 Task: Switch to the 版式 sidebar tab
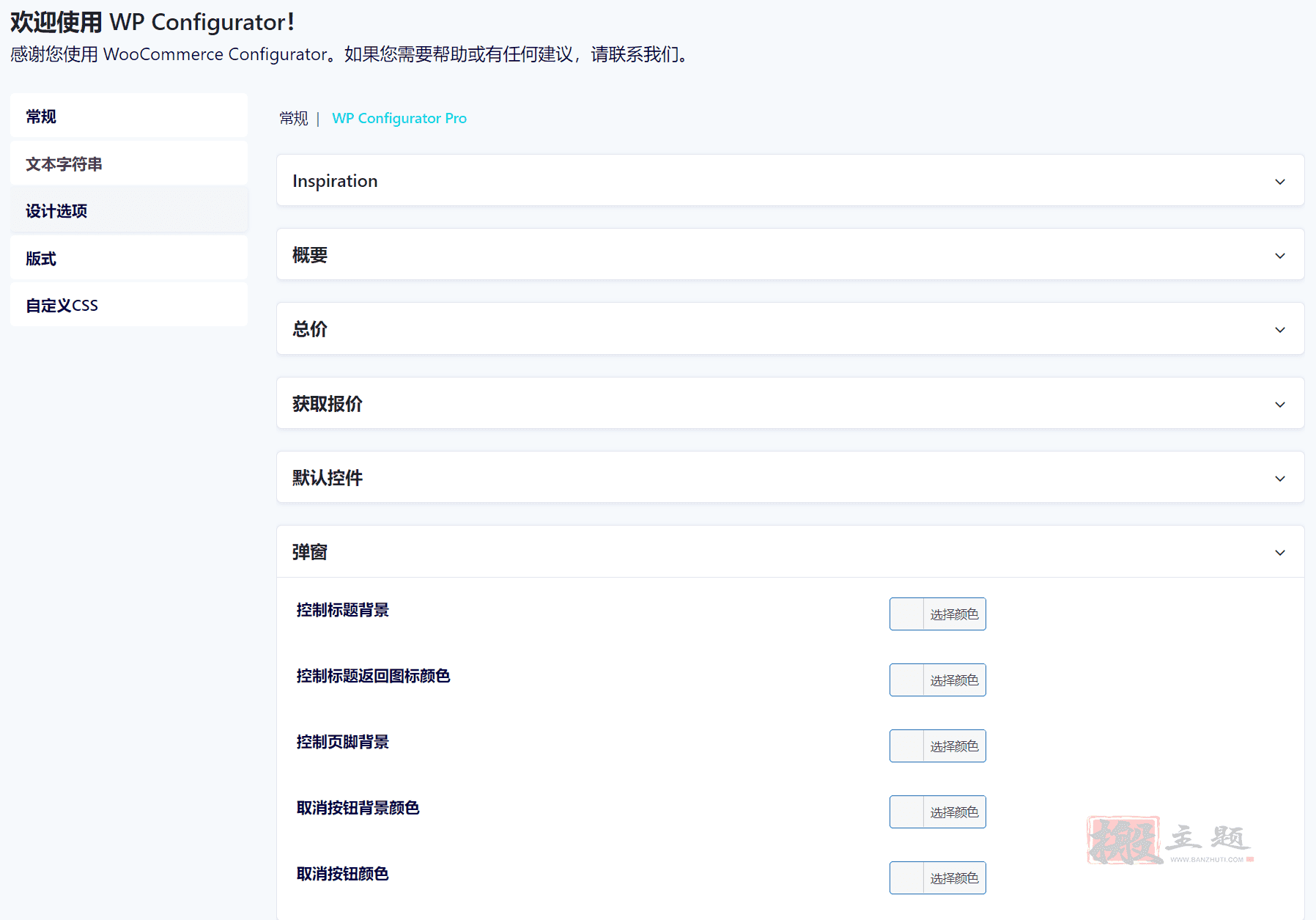pos(129,258)
